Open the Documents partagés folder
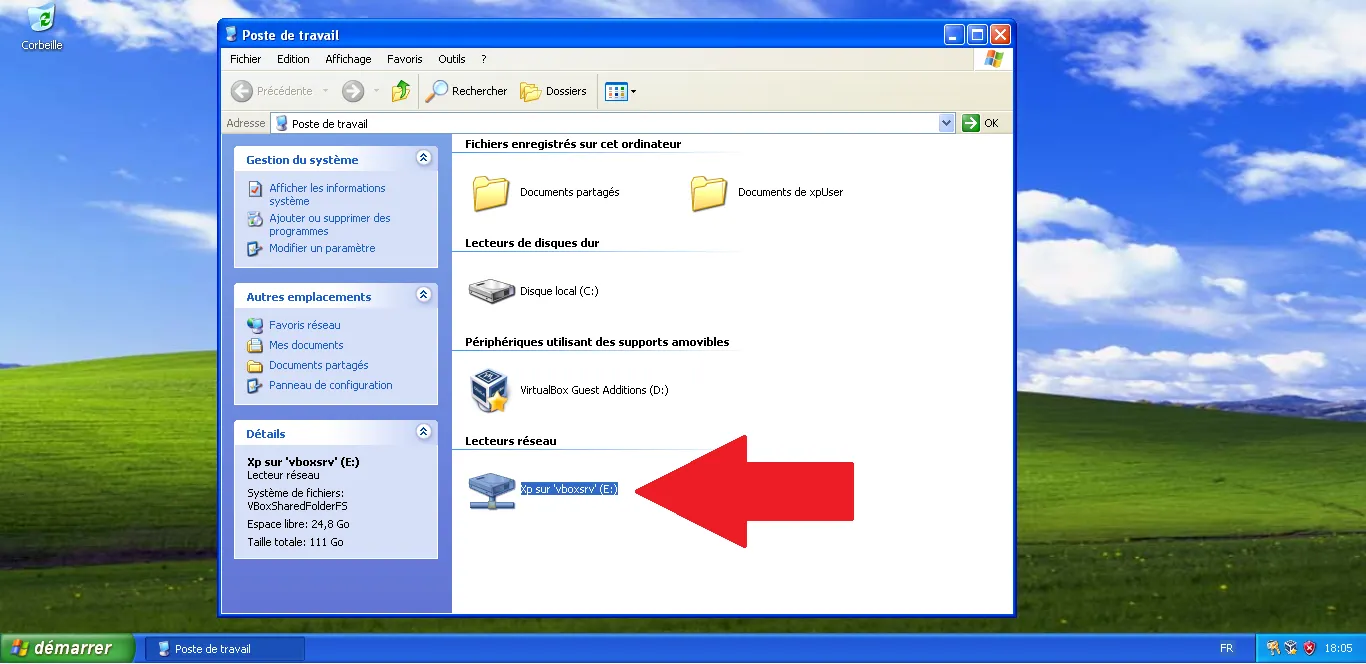1366x664 pixels. [x=489, y=192]
